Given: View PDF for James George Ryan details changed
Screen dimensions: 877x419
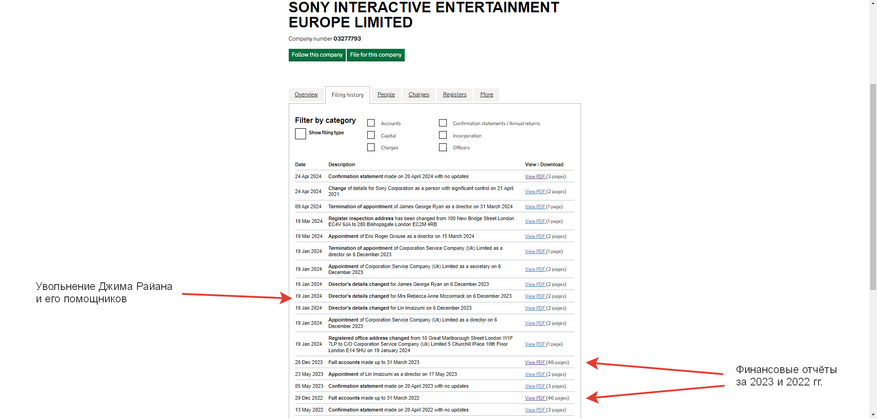Looking at the screenshot, I should pyautogui.click(x=535, y=284).
